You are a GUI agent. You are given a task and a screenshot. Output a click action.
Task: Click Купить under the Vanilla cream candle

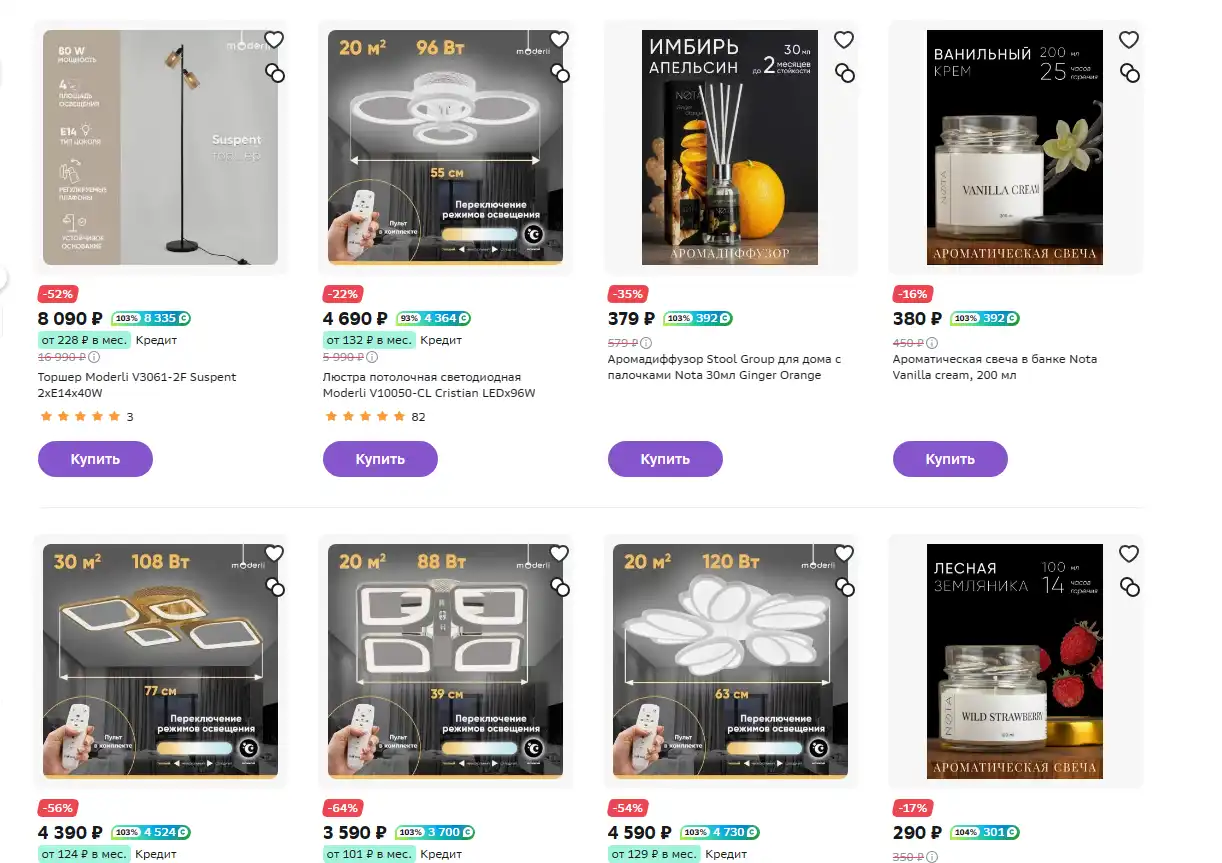950,459
